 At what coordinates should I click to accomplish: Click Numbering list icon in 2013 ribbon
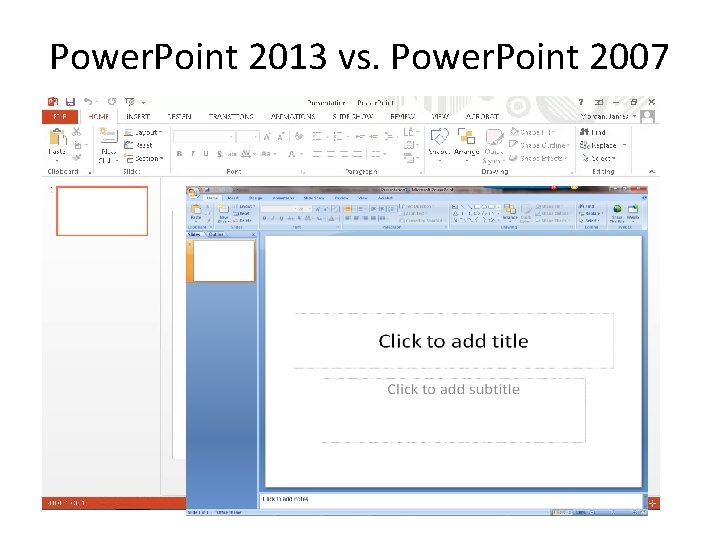338,136
